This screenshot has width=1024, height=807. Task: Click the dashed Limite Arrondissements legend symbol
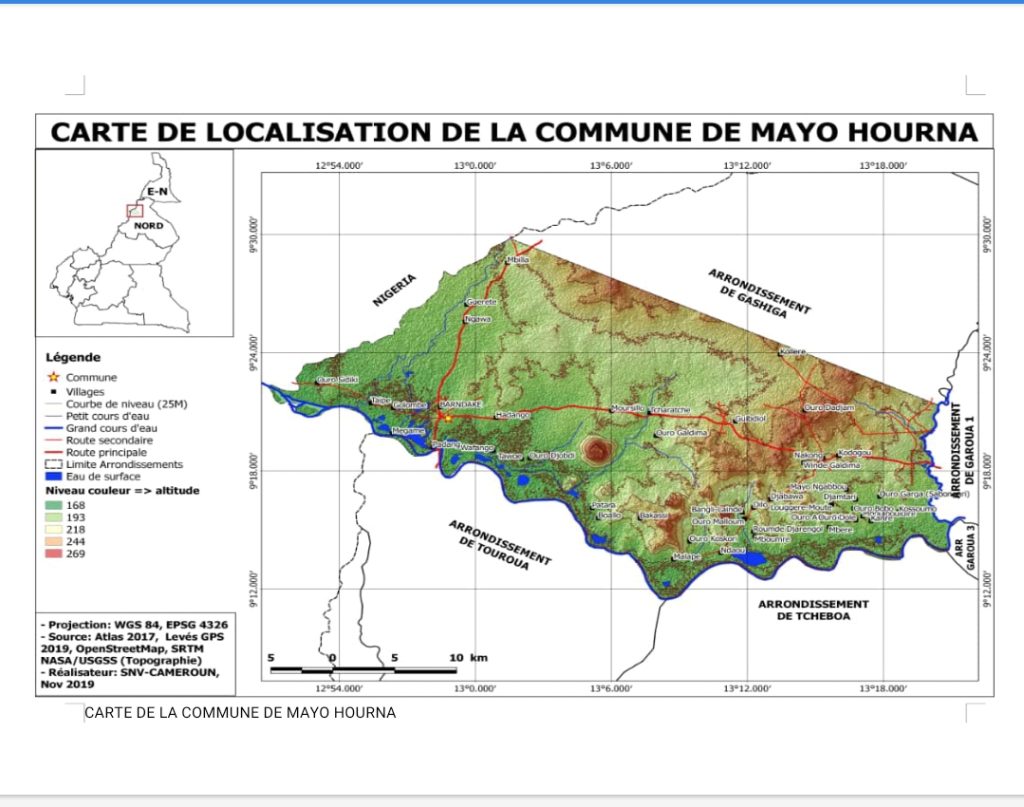tap(52, 464)
